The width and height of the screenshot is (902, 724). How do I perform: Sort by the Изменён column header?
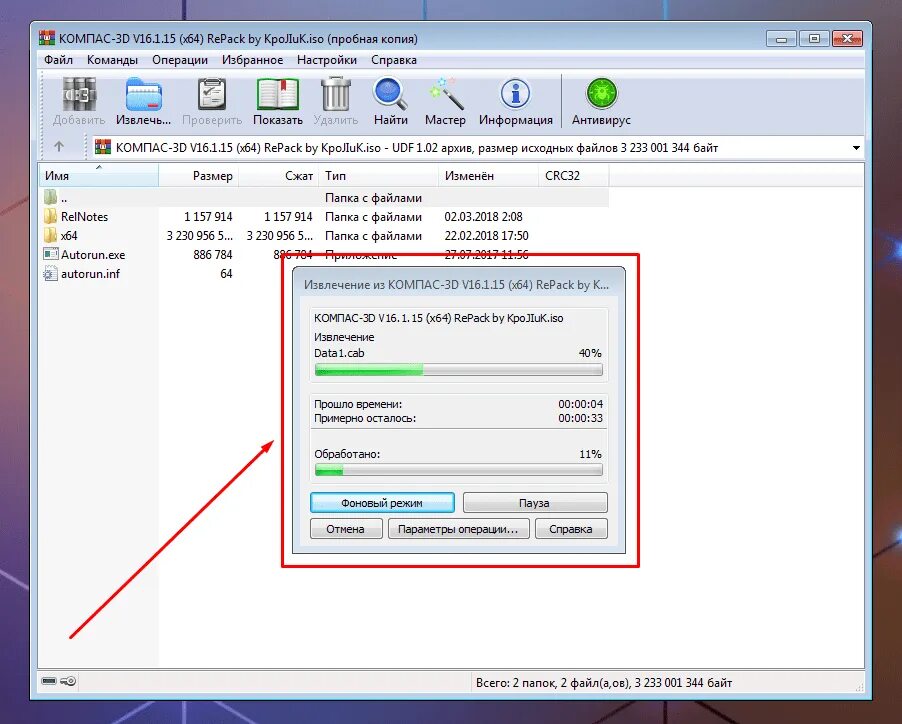(x=488, y=176)
